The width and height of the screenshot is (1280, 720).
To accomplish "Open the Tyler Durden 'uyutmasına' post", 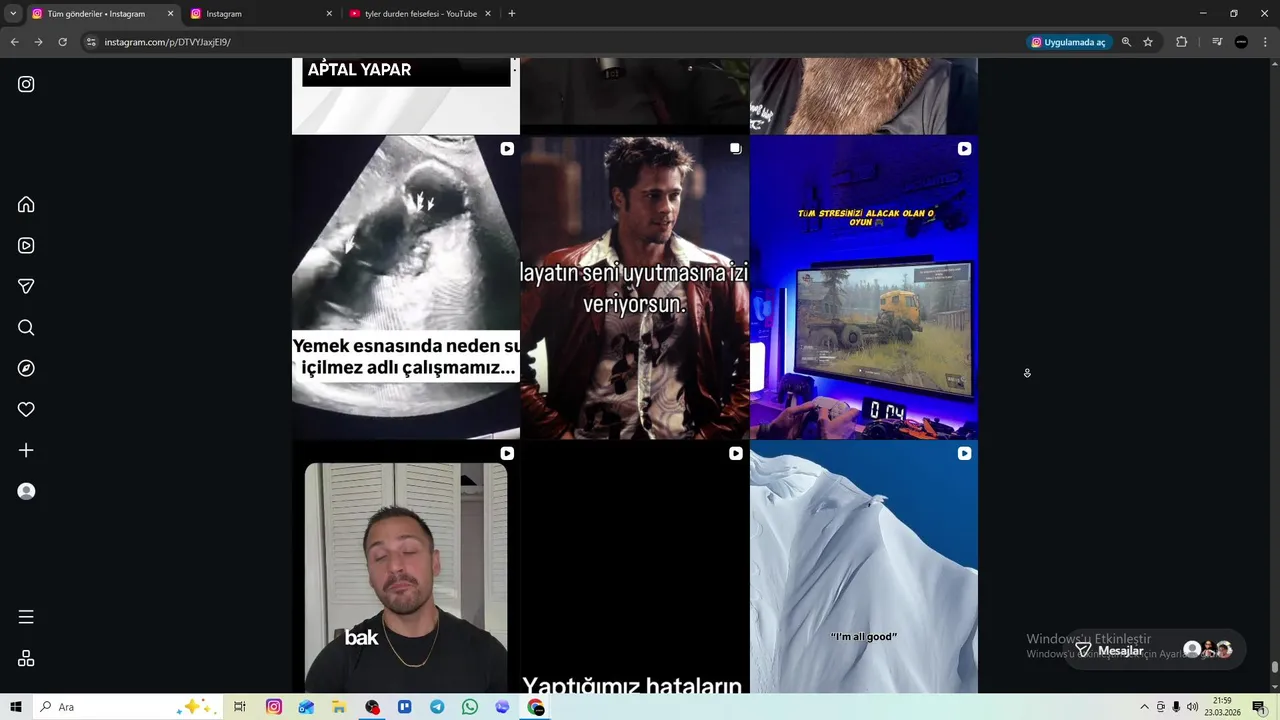I will 634,287.
